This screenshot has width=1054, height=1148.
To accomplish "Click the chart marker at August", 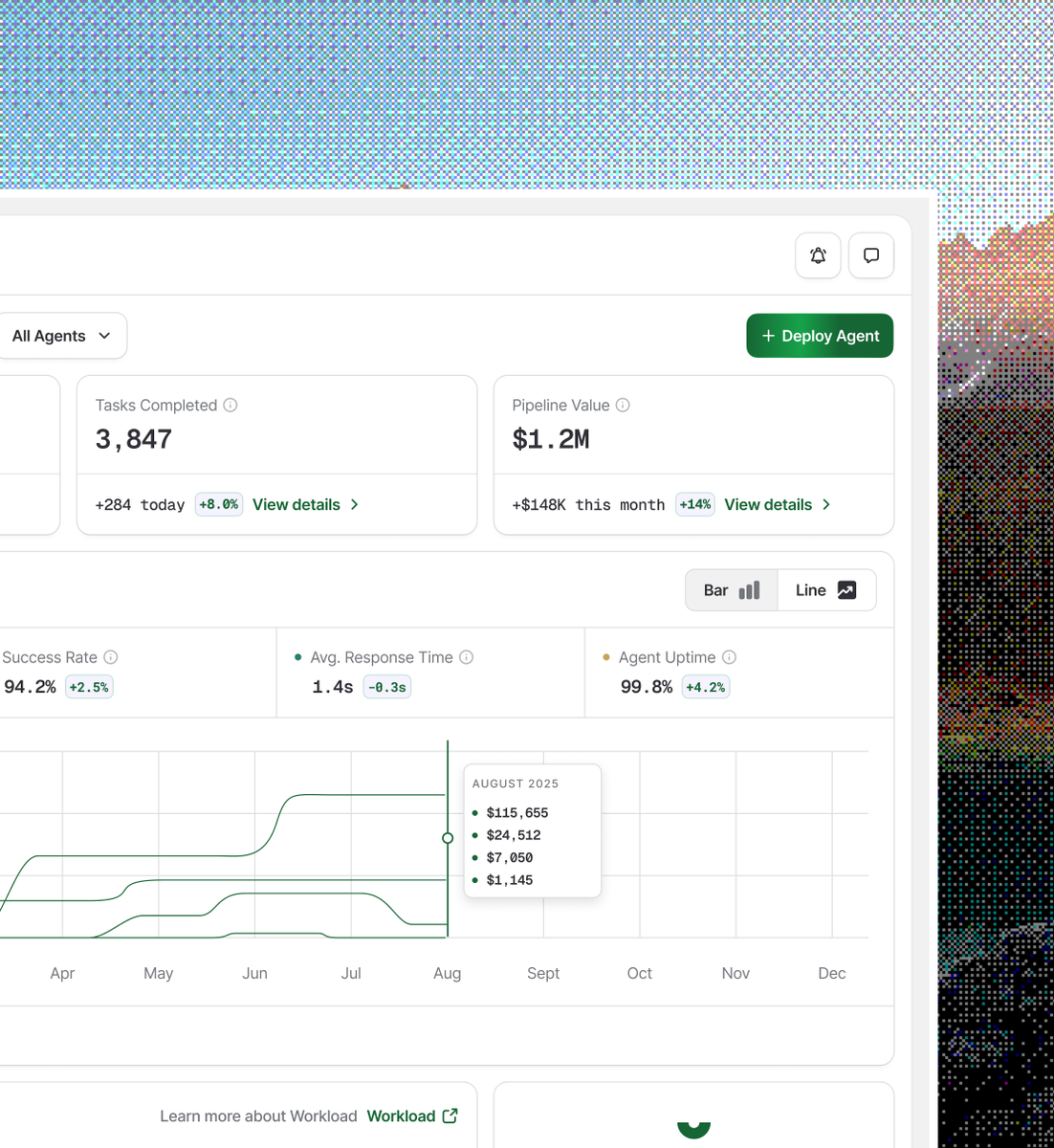I will (x=448, y=838).
